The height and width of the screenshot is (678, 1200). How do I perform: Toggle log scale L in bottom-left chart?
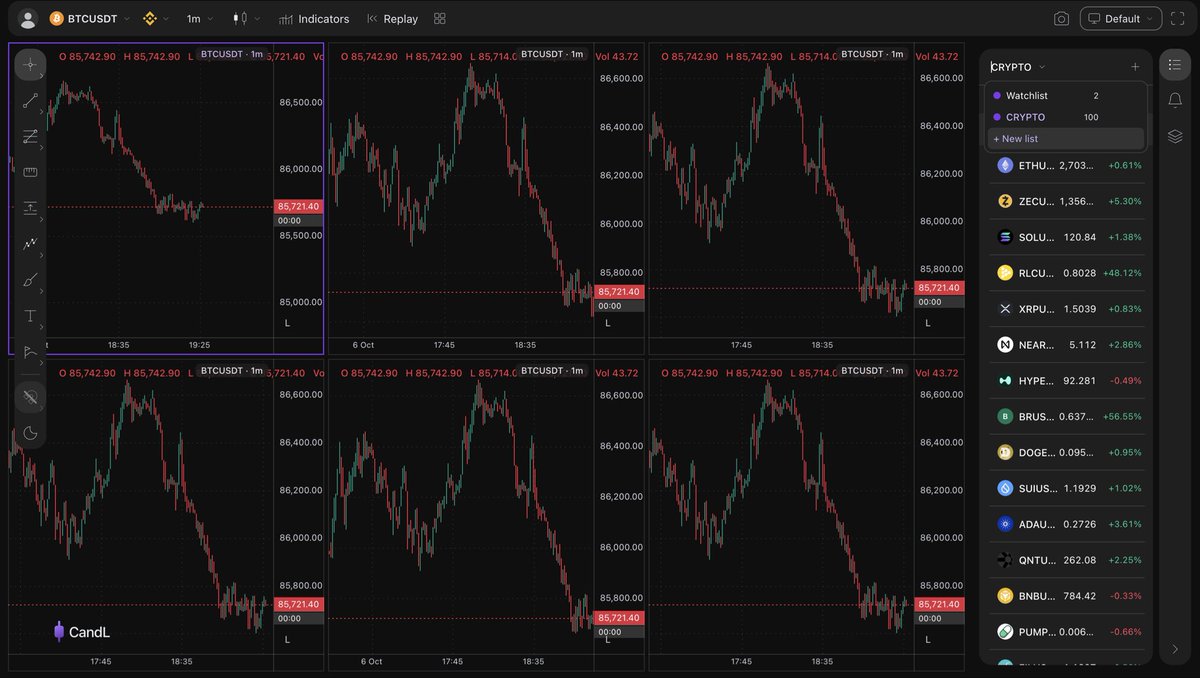coord(287,639)
